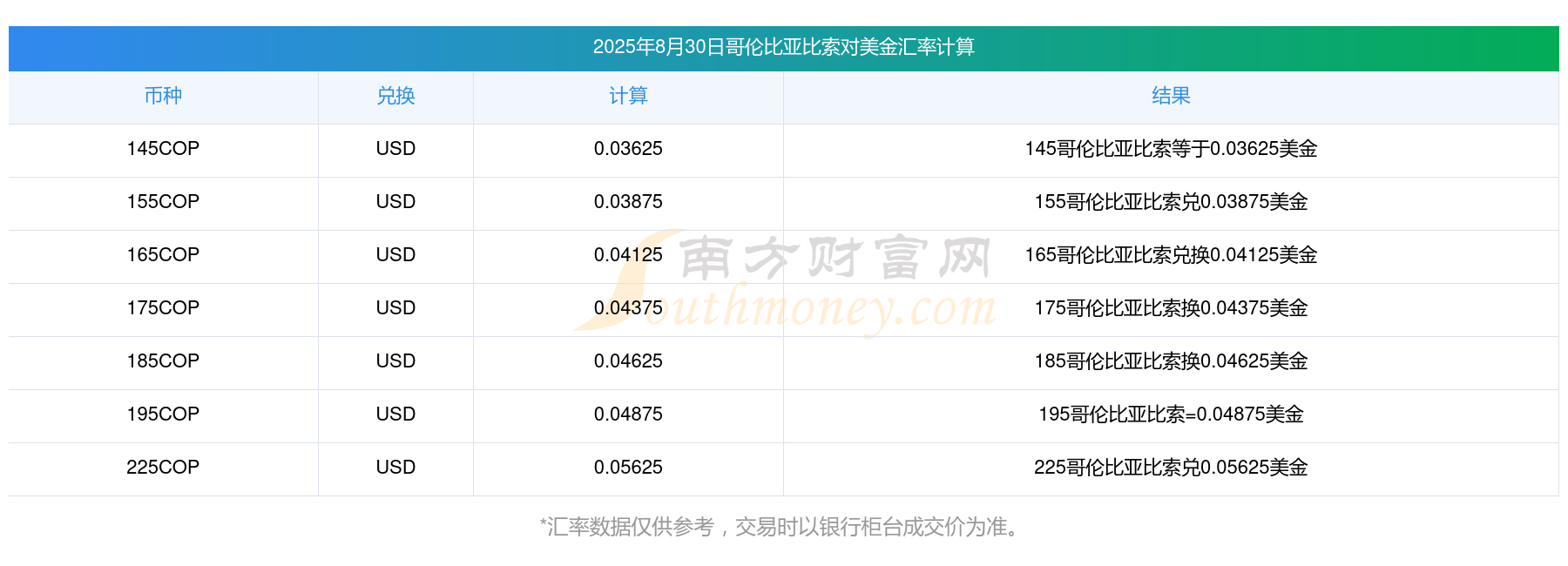
Task: Select the '155COP' cell
Action: point(163,202)
